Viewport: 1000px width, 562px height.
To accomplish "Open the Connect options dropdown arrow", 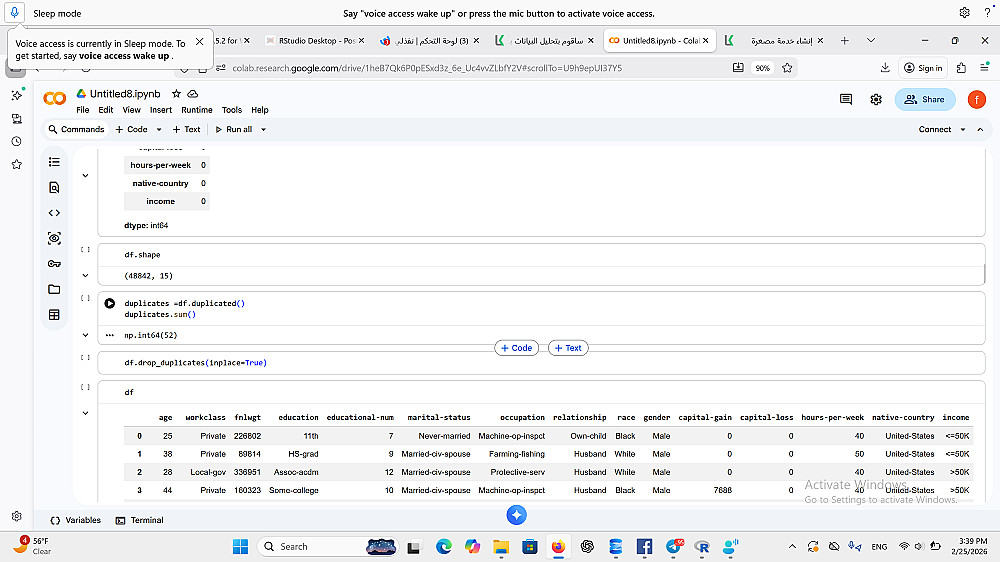I will (x=963, y=129).
